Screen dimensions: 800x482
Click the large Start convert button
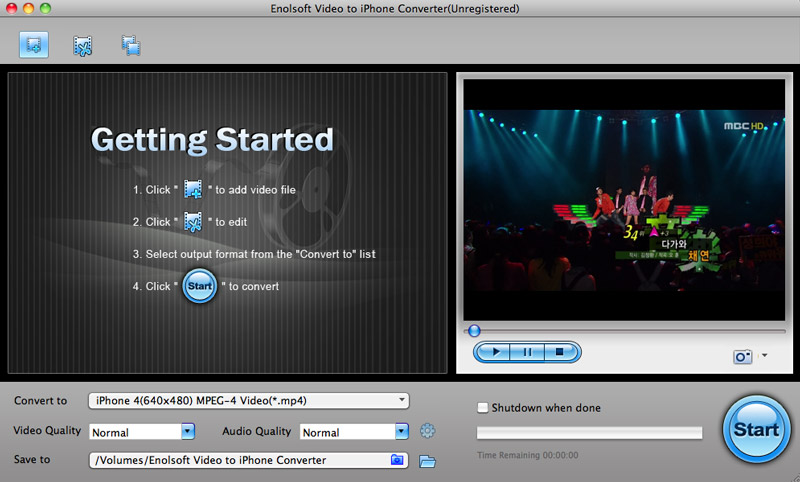point(756,429)
